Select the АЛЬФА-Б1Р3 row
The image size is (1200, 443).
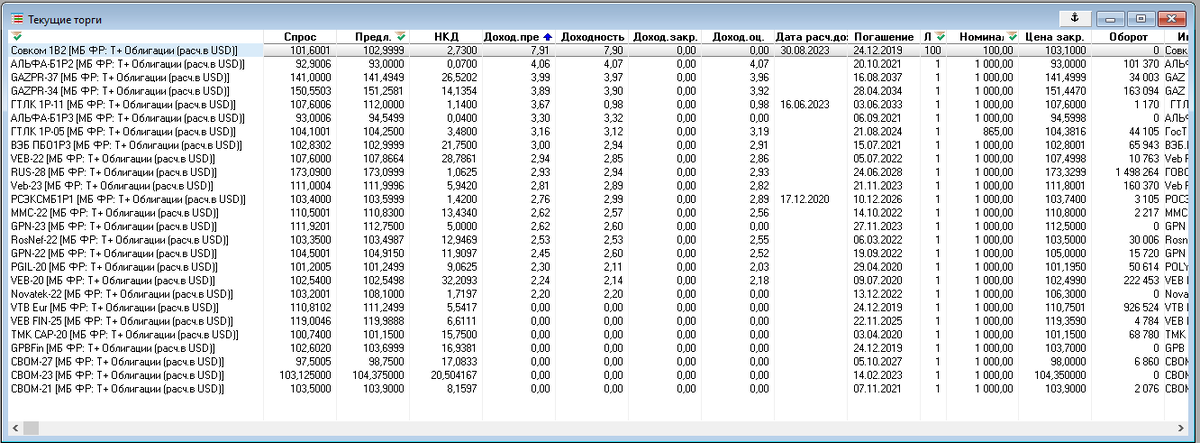pos(600,117)
